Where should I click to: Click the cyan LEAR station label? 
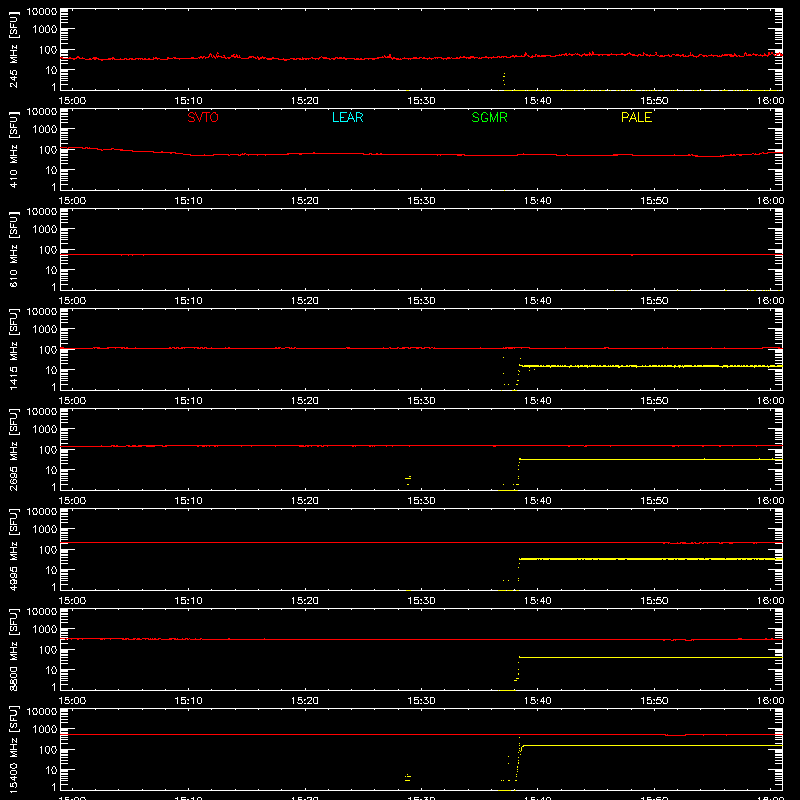(347, 117)
